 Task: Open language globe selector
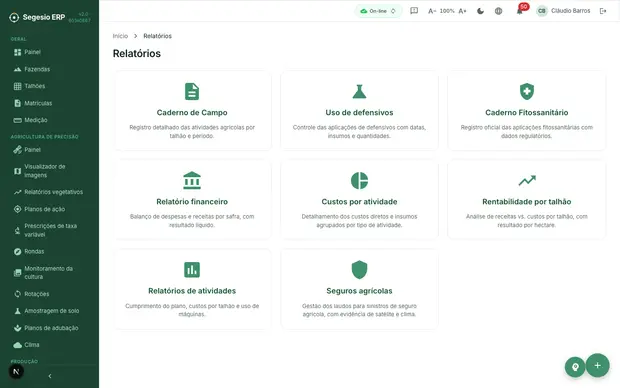(499, 11)
